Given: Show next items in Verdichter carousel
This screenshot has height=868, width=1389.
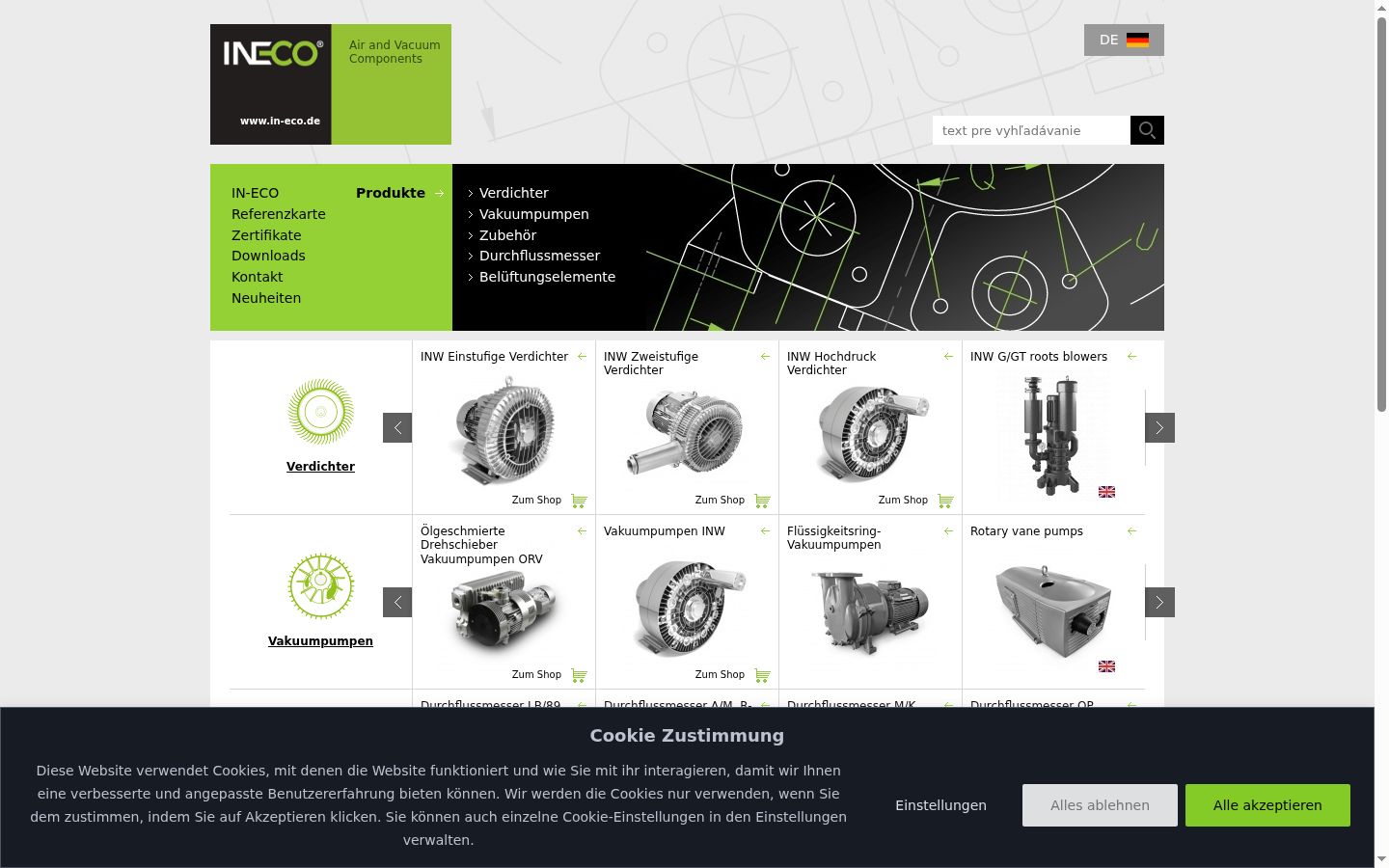Looking at the screenshot, I should (1159, 428).
